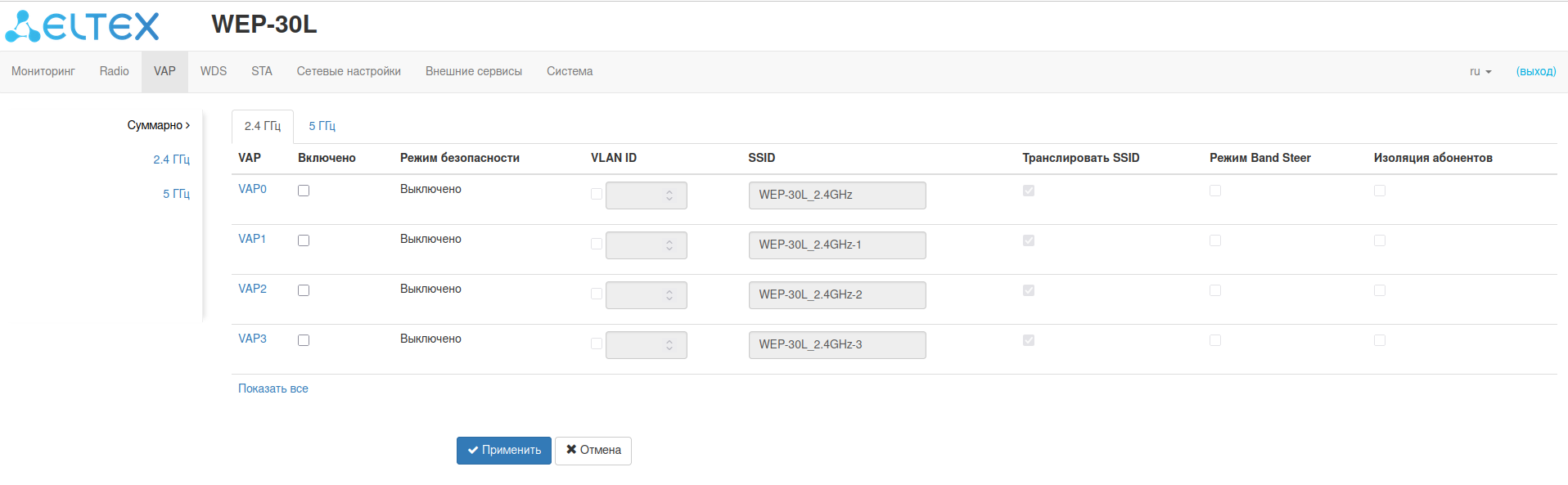This screenshot has width=1568, height=485.
Task: Expand the Суммарно sidebar section
Action: tap(158, 125)
